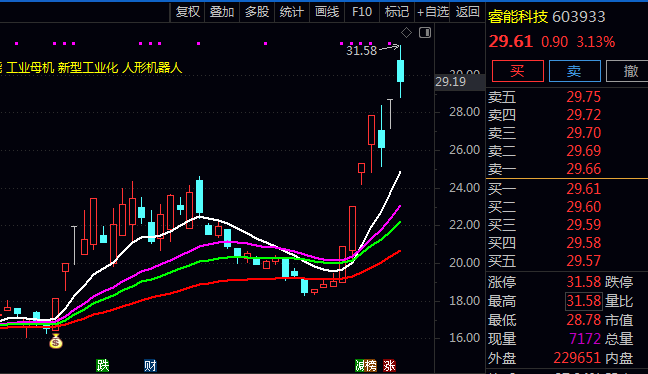Click the 买五 price 29.57
The image size is (648, 374).
click(x=584, y=261)
